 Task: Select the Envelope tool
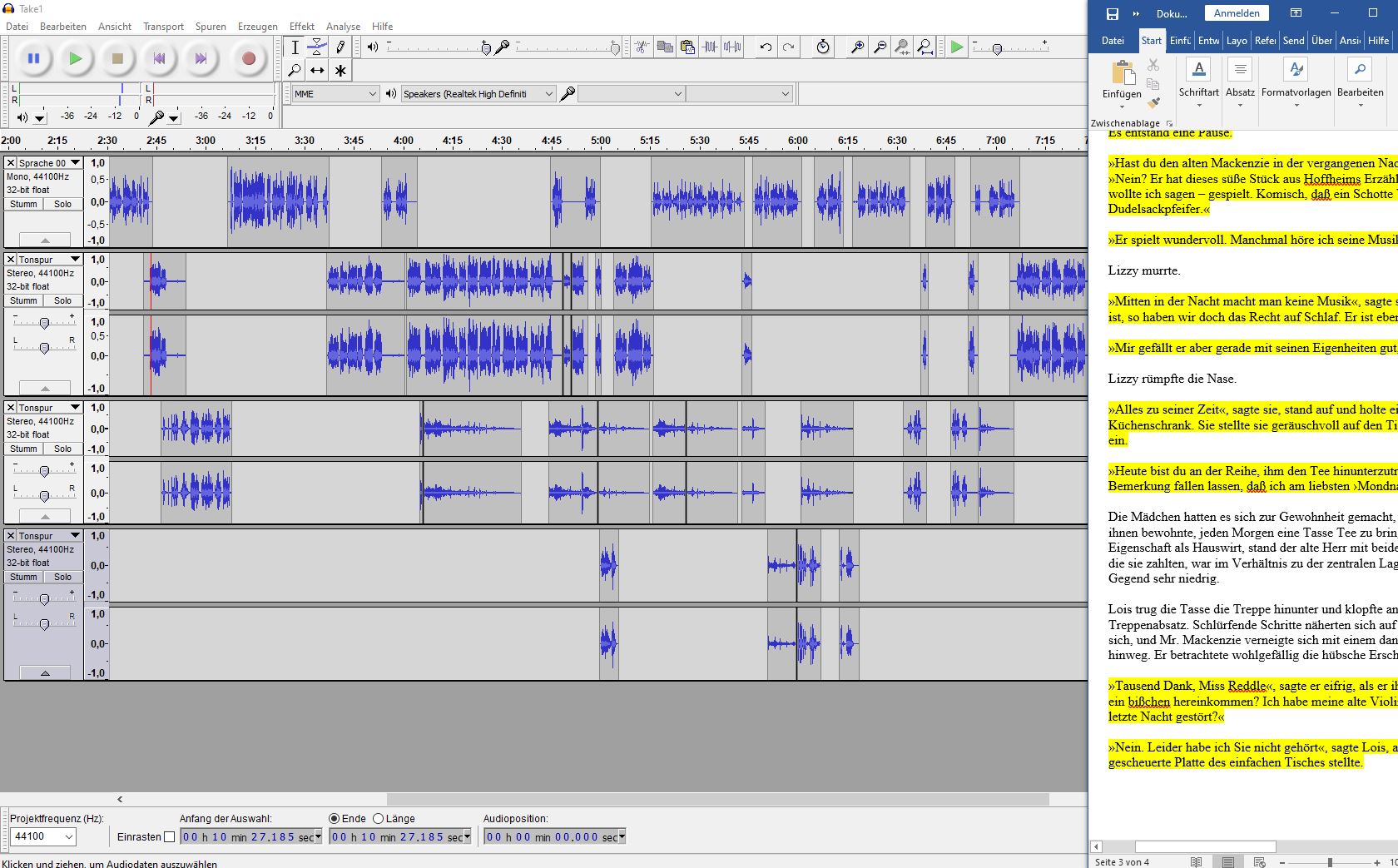317,47
